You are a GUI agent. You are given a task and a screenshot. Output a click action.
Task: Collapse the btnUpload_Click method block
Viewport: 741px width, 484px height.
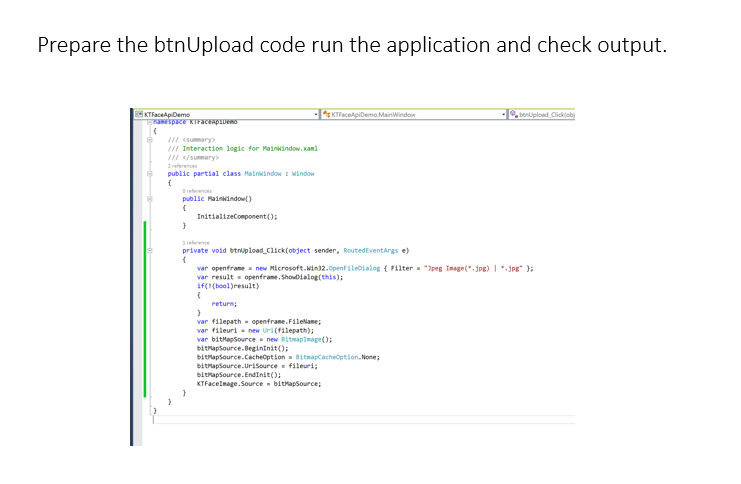pyautogui.click(x=150, y=250)
